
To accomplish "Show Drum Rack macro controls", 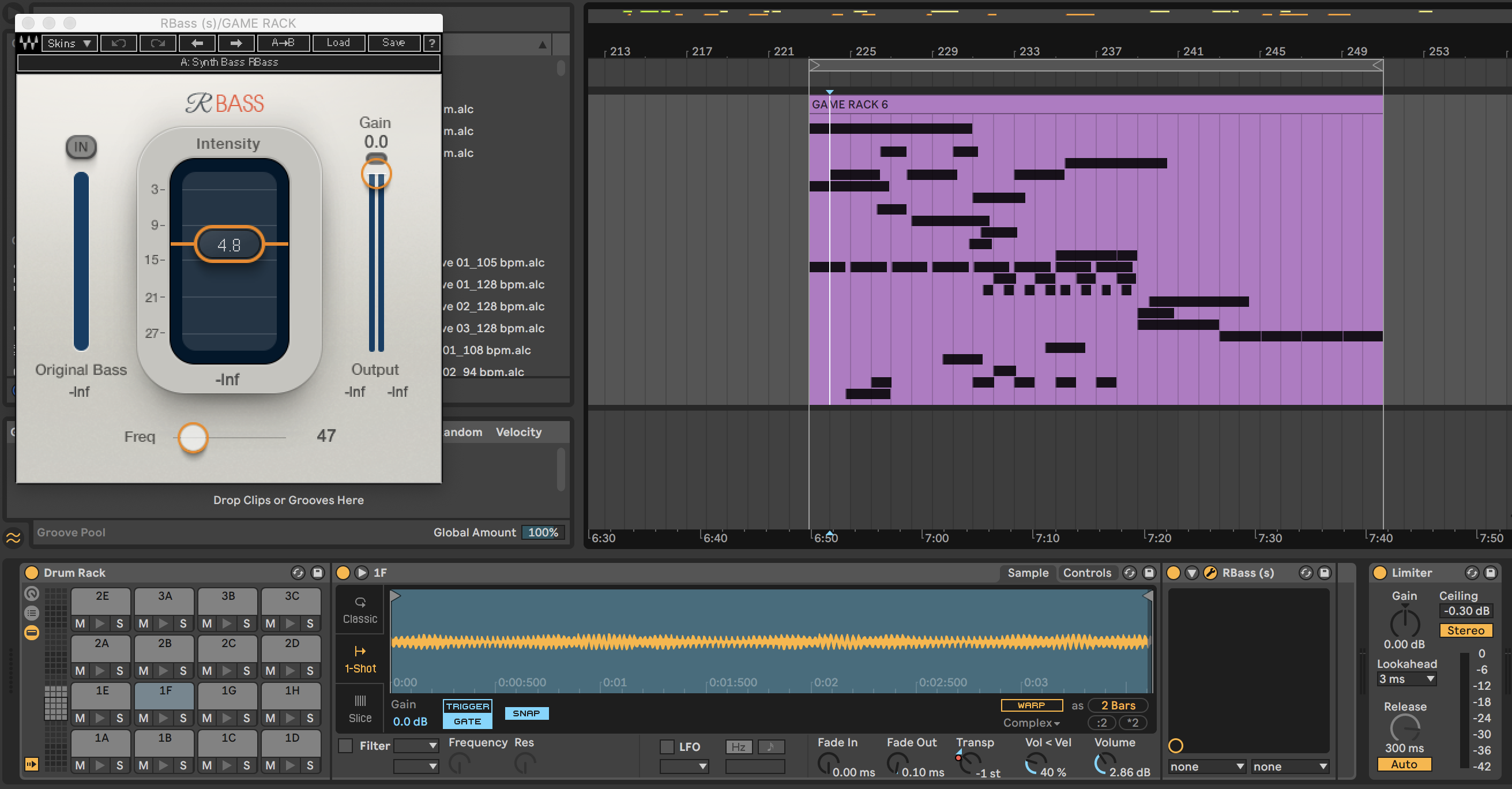I will coord(32,593).
